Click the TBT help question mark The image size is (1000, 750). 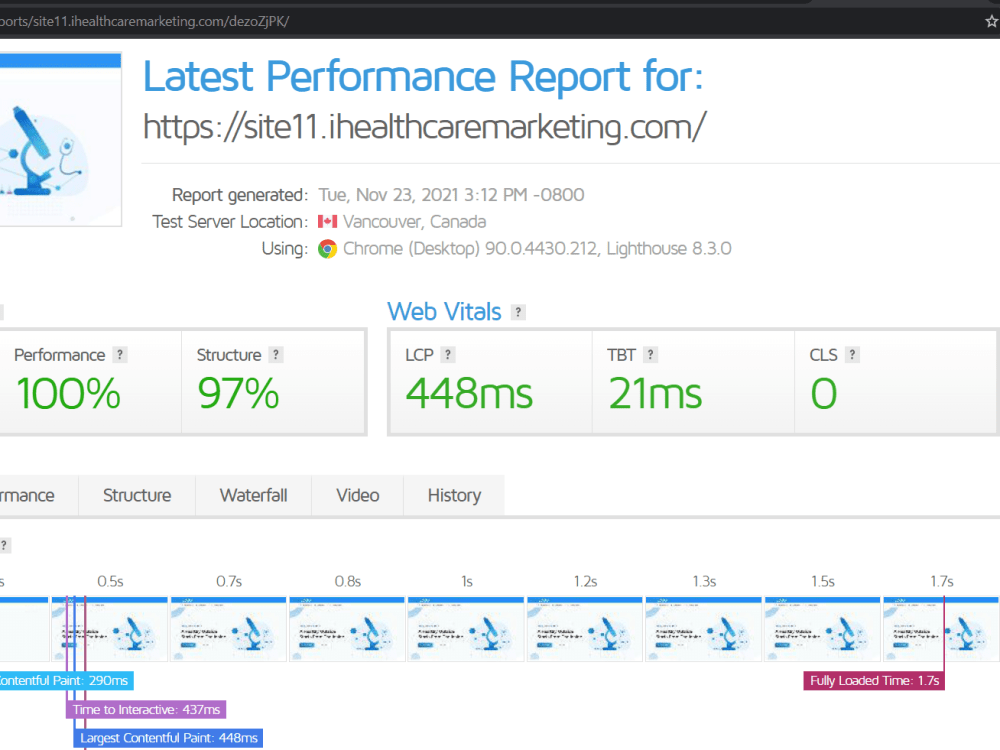650,355
